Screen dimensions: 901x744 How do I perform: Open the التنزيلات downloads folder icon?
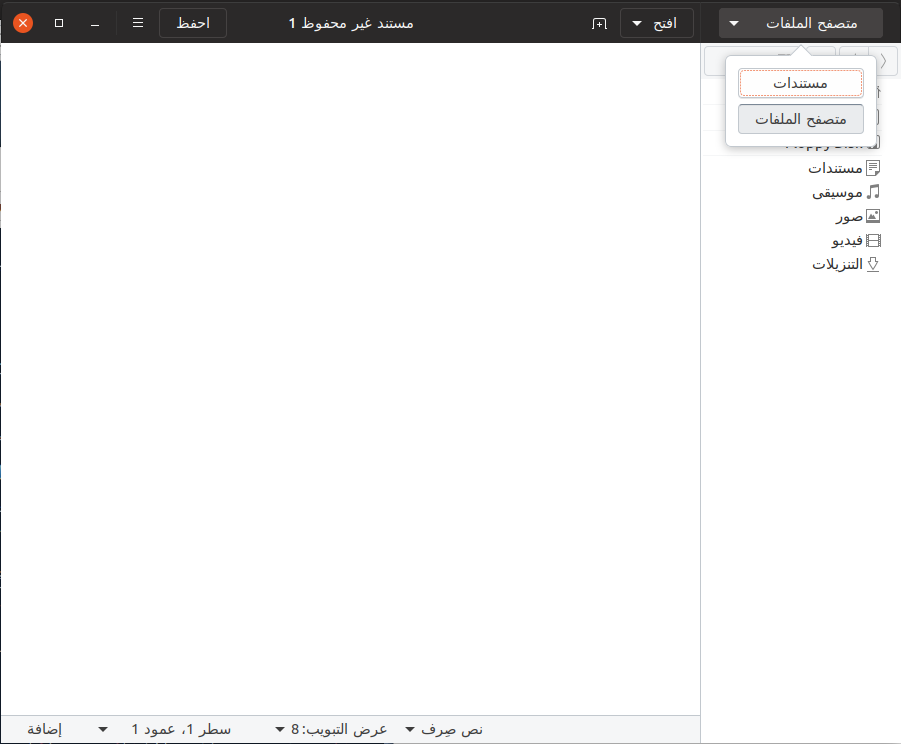[x=873, y=265]
